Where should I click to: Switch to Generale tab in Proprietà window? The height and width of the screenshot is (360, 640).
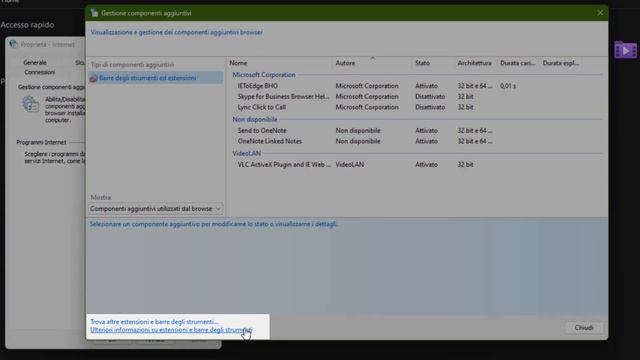click(35, 62)
